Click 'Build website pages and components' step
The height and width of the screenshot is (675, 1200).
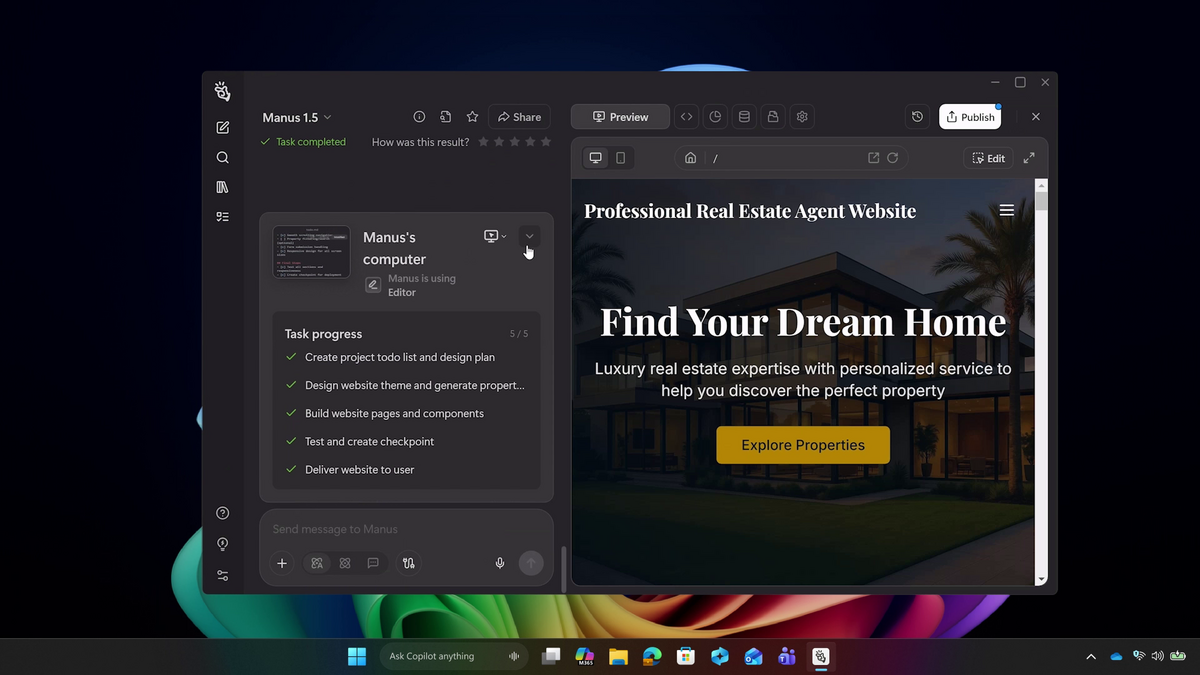click(x=394, y=413)
